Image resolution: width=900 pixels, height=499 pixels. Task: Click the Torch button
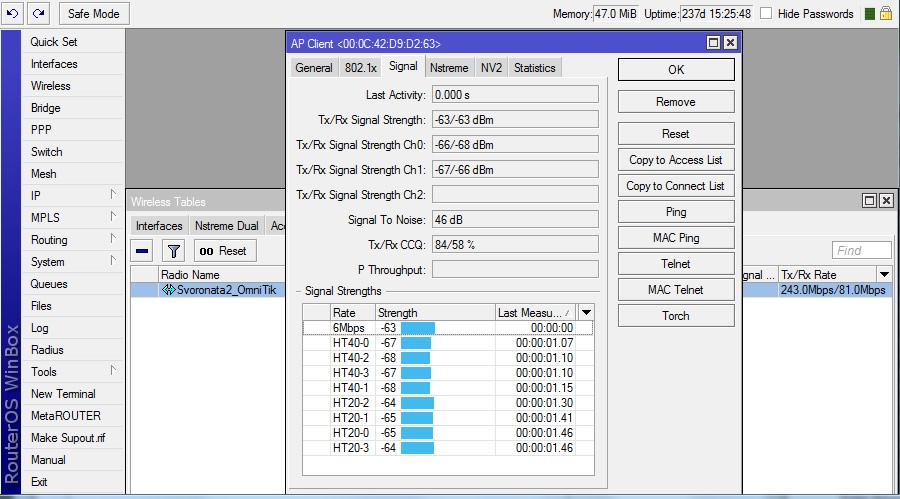point(676,316)
